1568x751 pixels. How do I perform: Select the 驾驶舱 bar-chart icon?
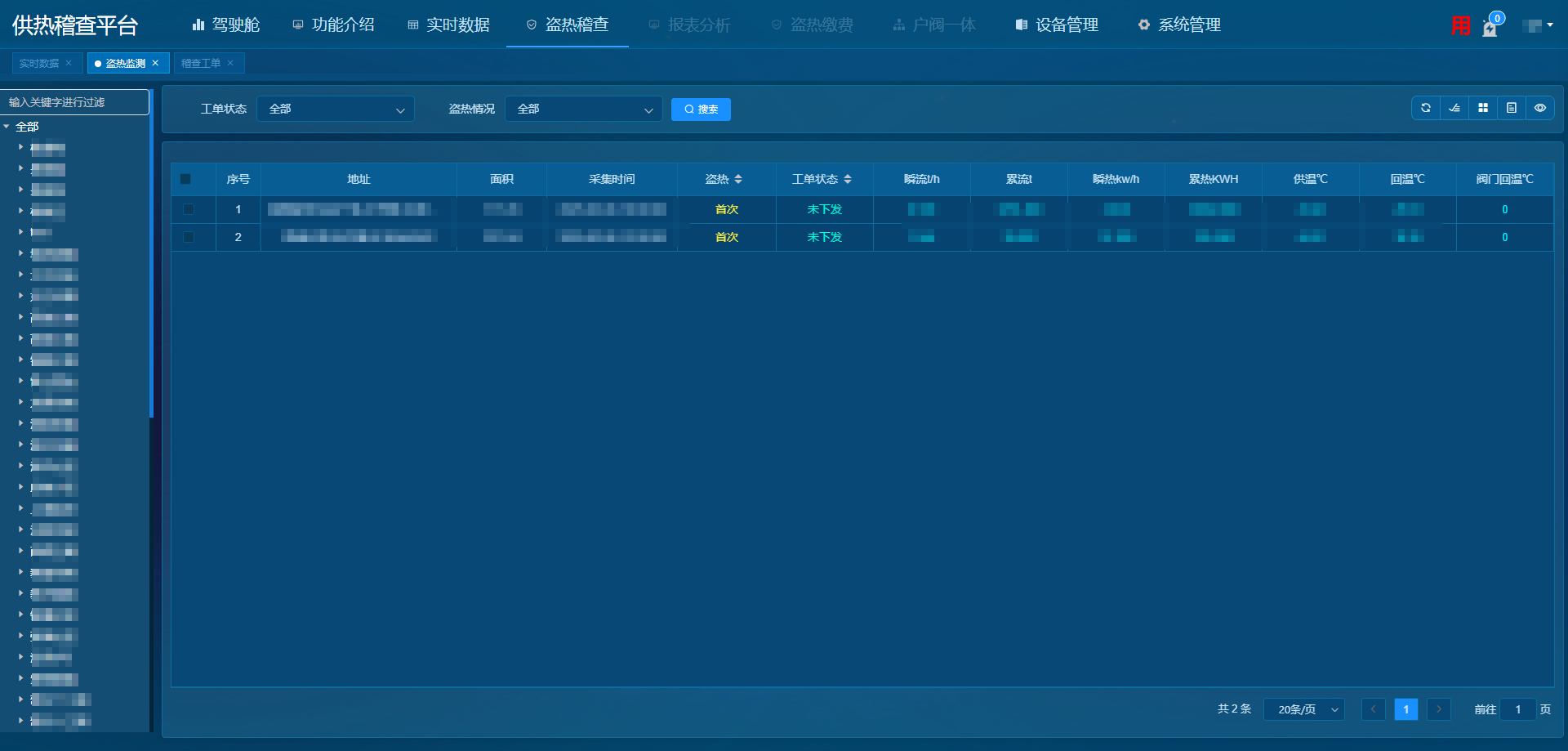pyautogui.click(x=198, y=25)
